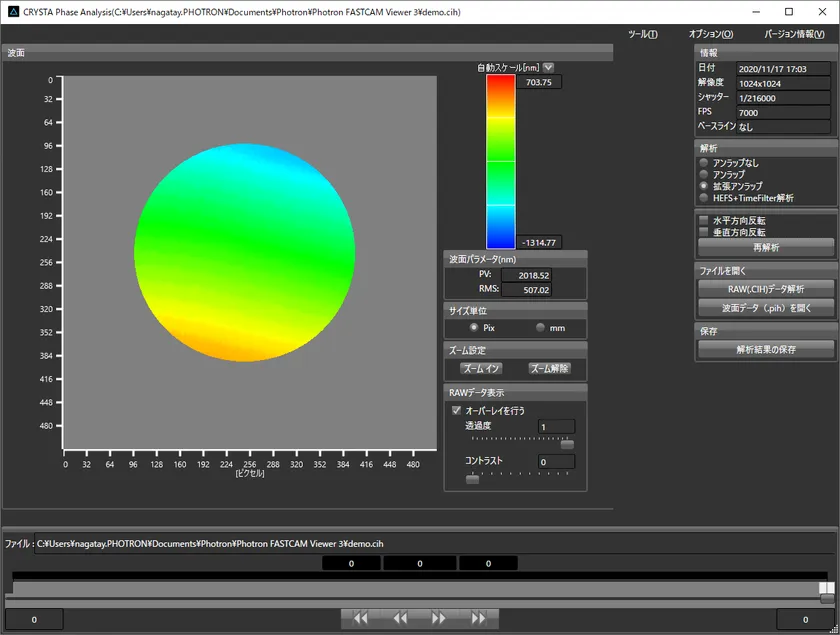Select HEFS+TimeFilter解析 radio option
840x635 pixels.
point(704,198)
